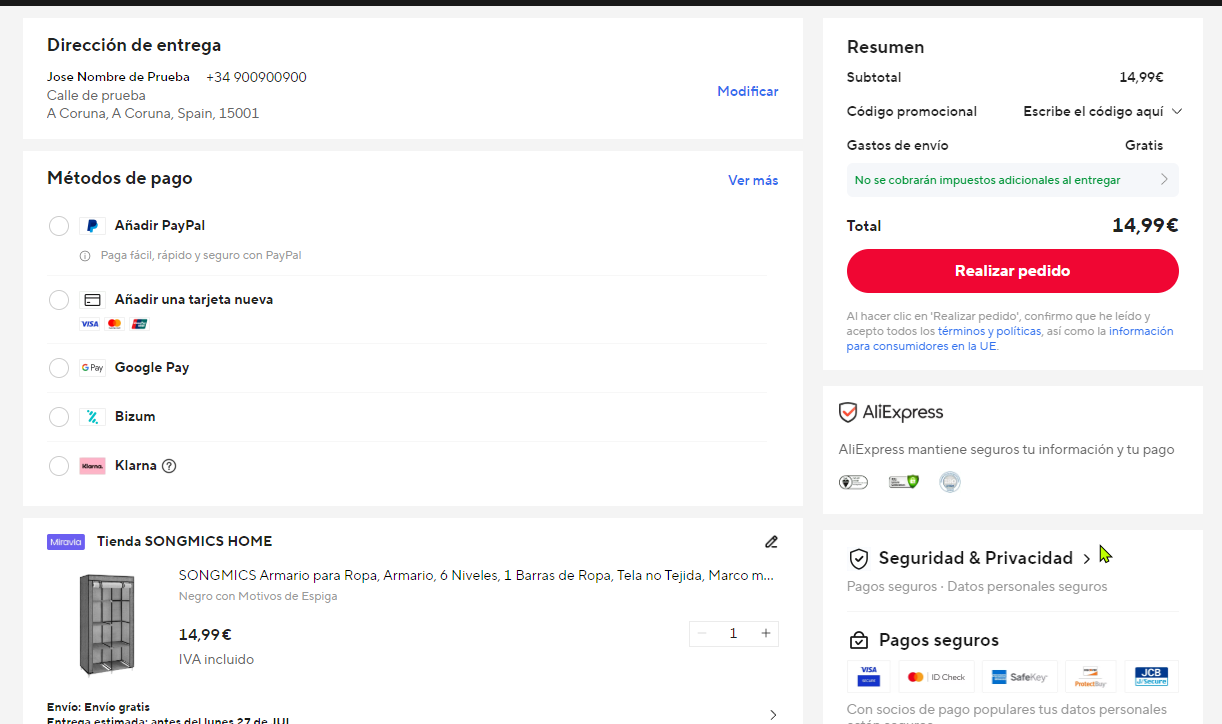The height and width of the screenshot is (724, 1222).
Task: Select Klarna payment radio button
Action: tap(59, 466)
